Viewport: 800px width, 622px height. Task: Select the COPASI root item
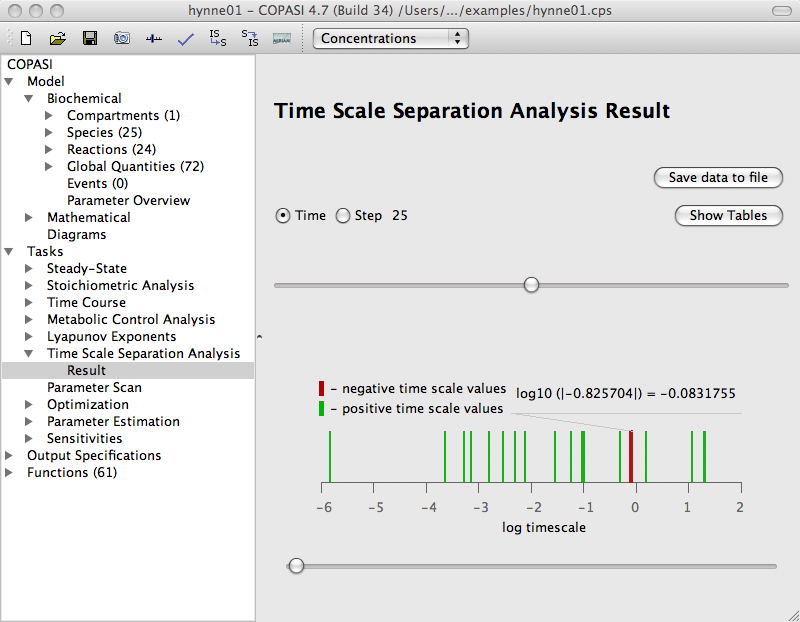(30, 64)
